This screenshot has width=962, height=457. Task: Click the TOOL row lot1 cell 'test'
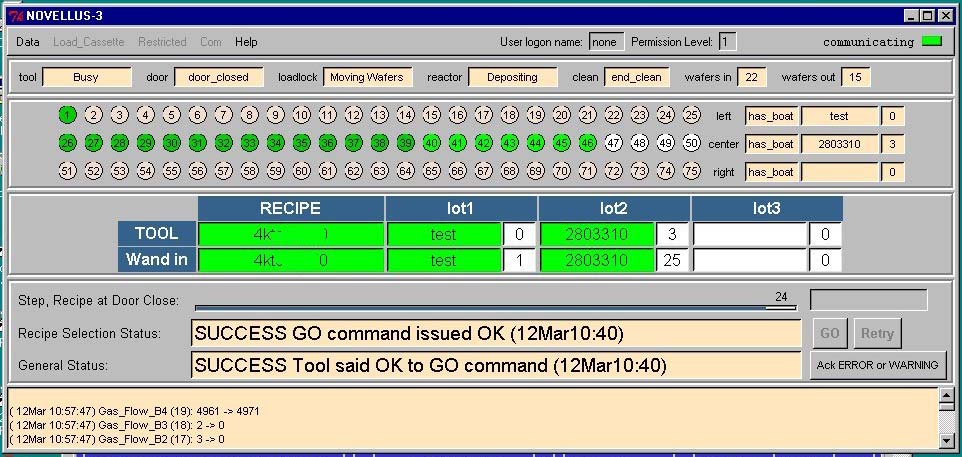click(444, 234)
